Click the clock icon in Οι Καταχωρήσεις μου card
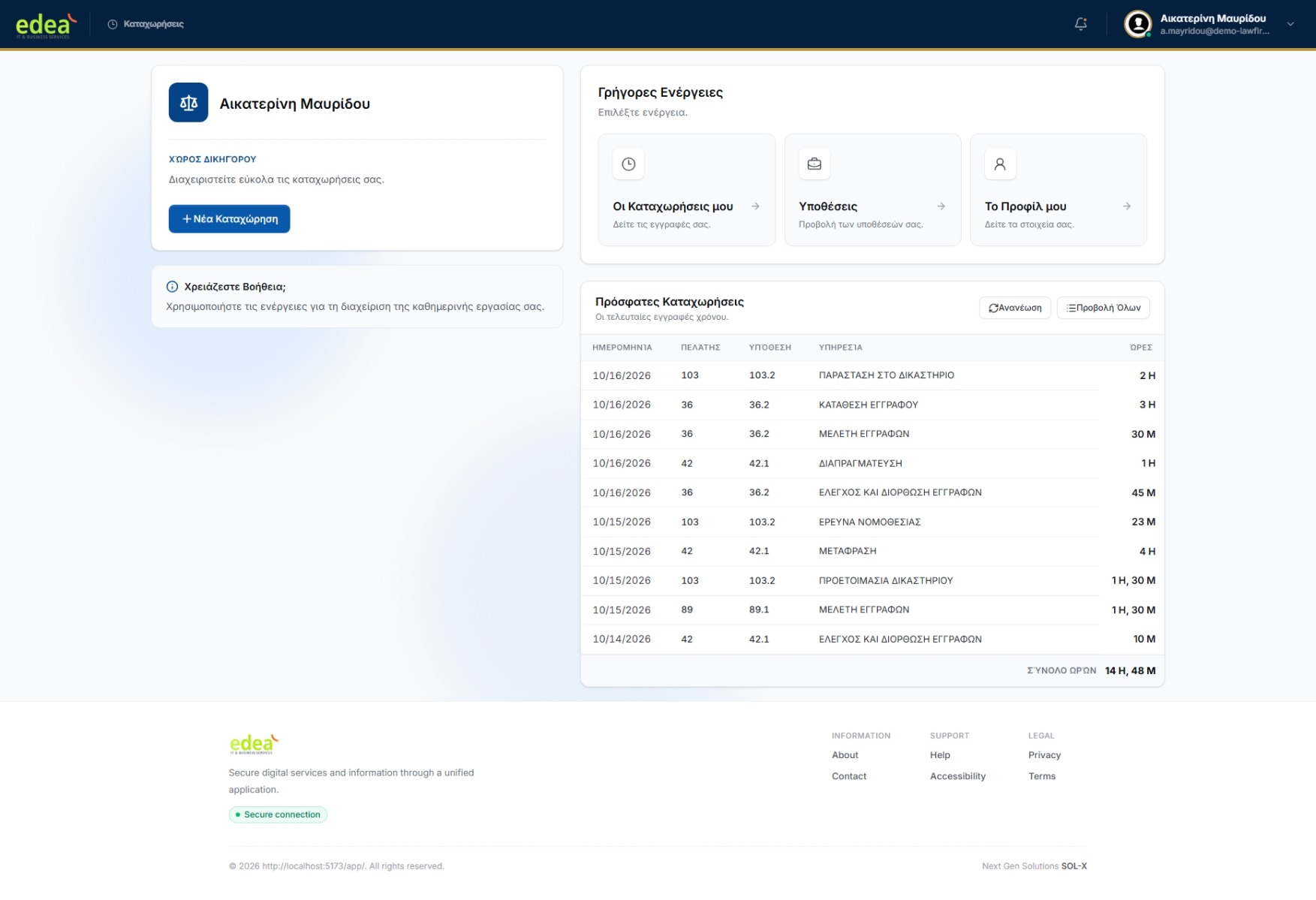The width and height of the screenshot is (1316, 900). coord(628,164)
